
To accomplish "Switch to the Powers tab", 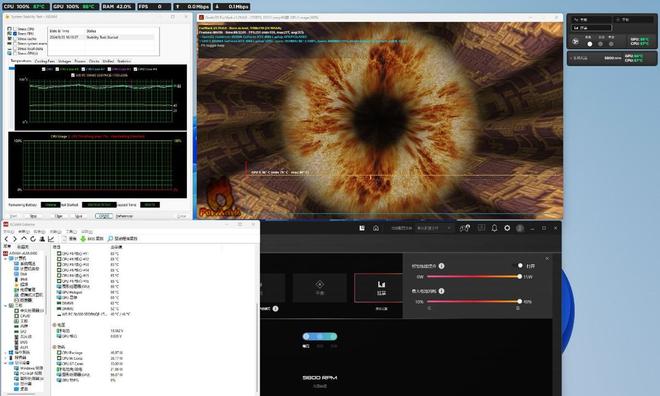I will (80, 61).
